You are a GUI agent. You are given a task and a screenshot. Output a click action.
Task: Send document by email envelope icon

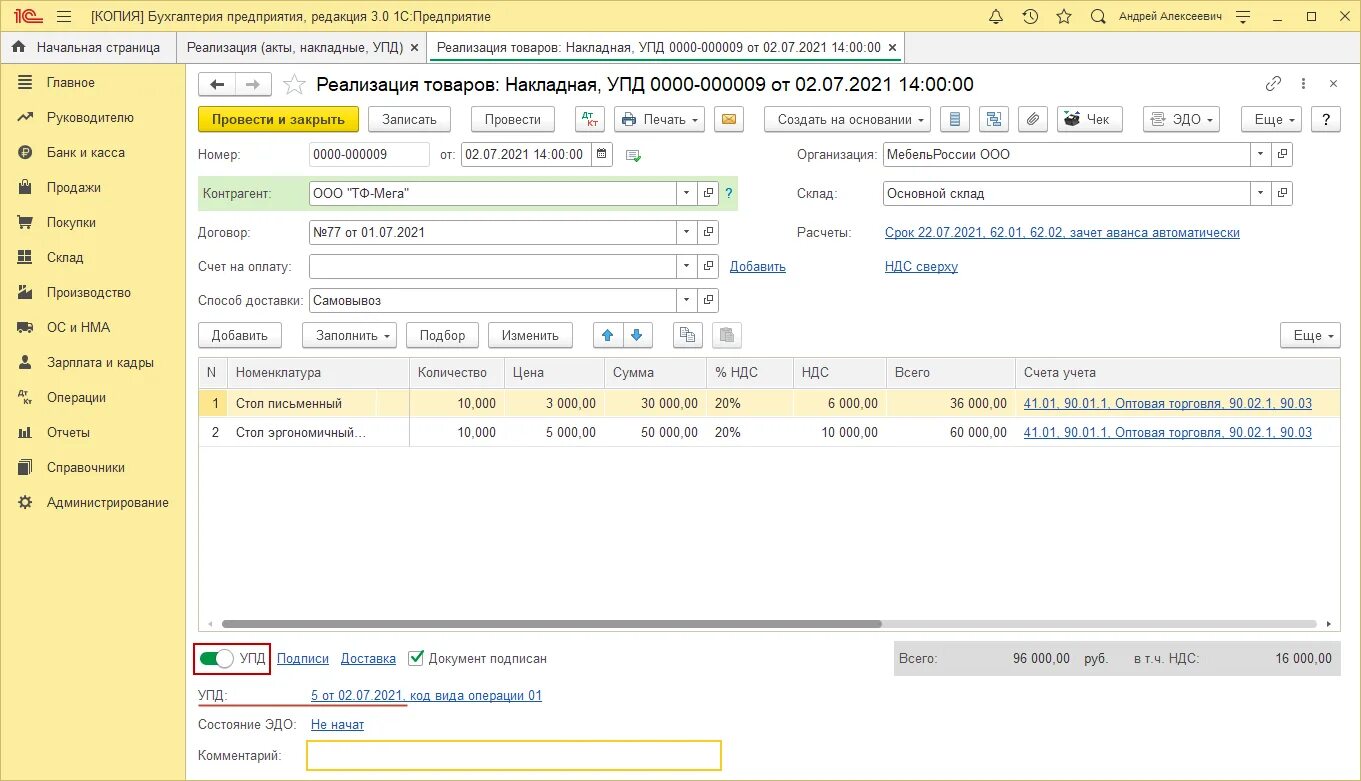click(729, 119)
